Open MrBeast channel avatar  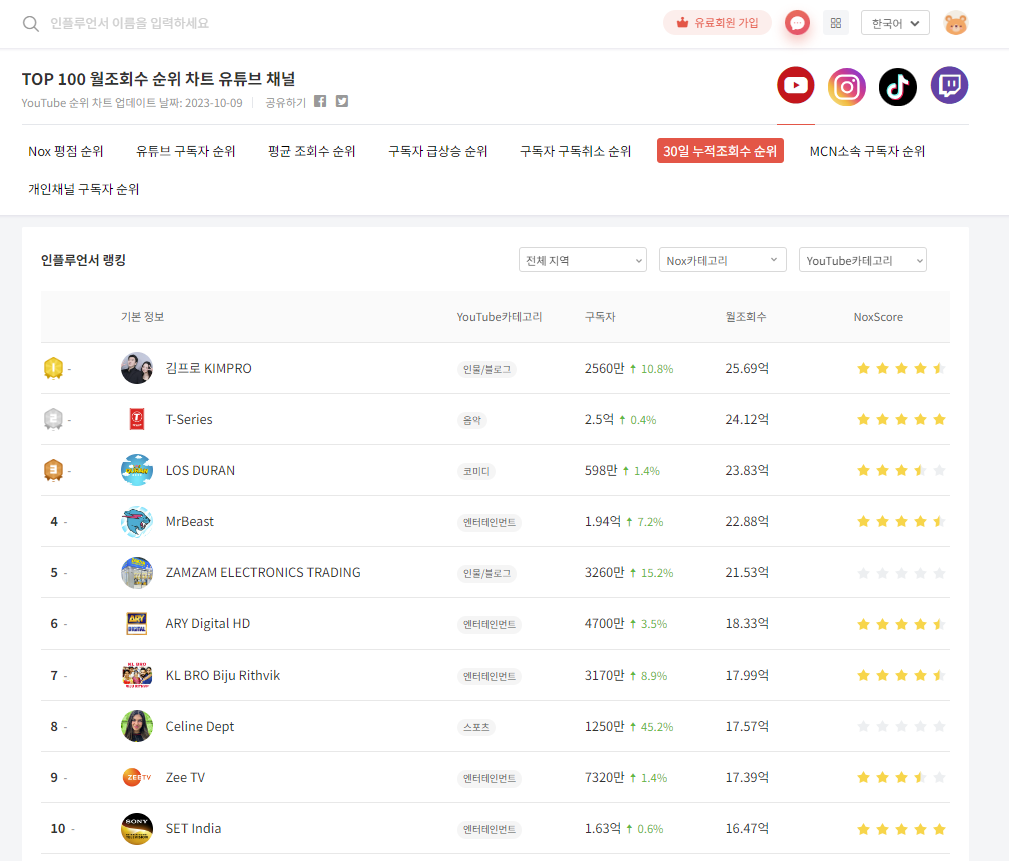[137, 521]
